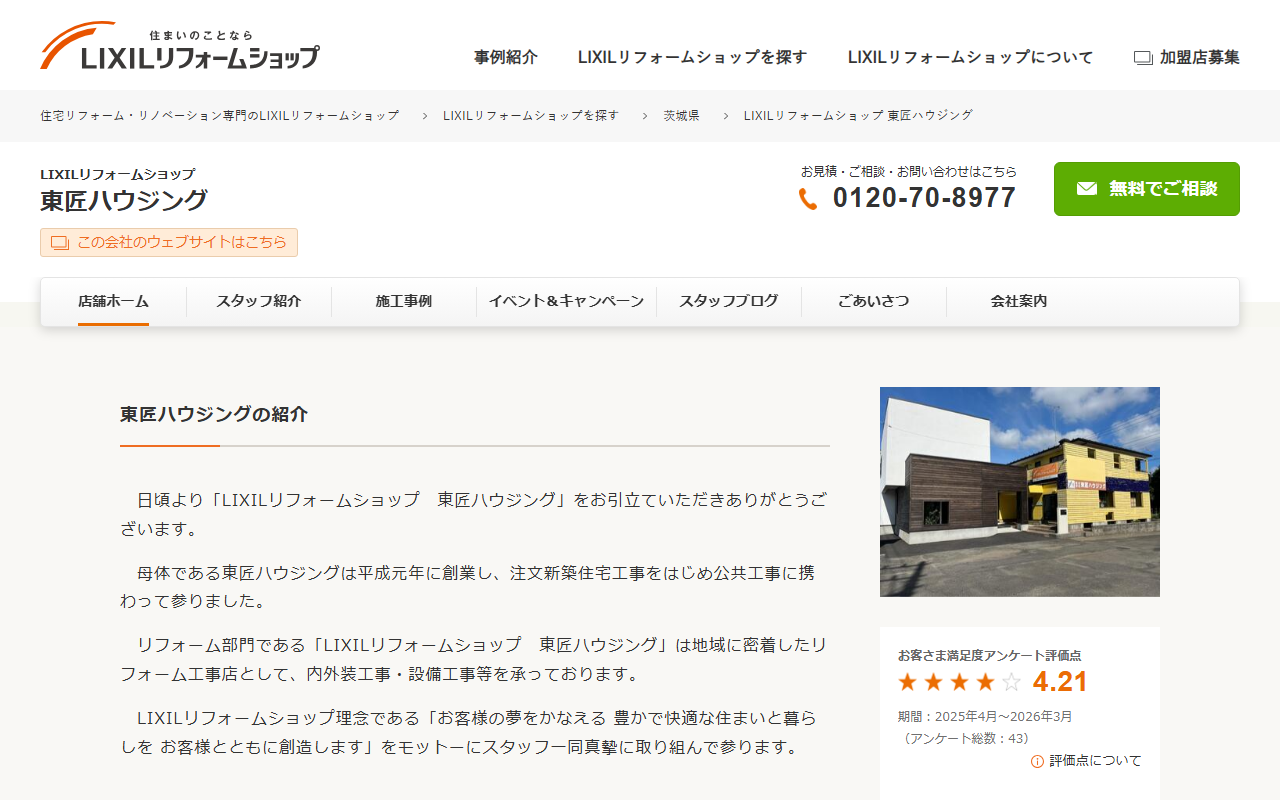
Task: Select the イベント＆キャンペーン tab
Action: [566, 301]
